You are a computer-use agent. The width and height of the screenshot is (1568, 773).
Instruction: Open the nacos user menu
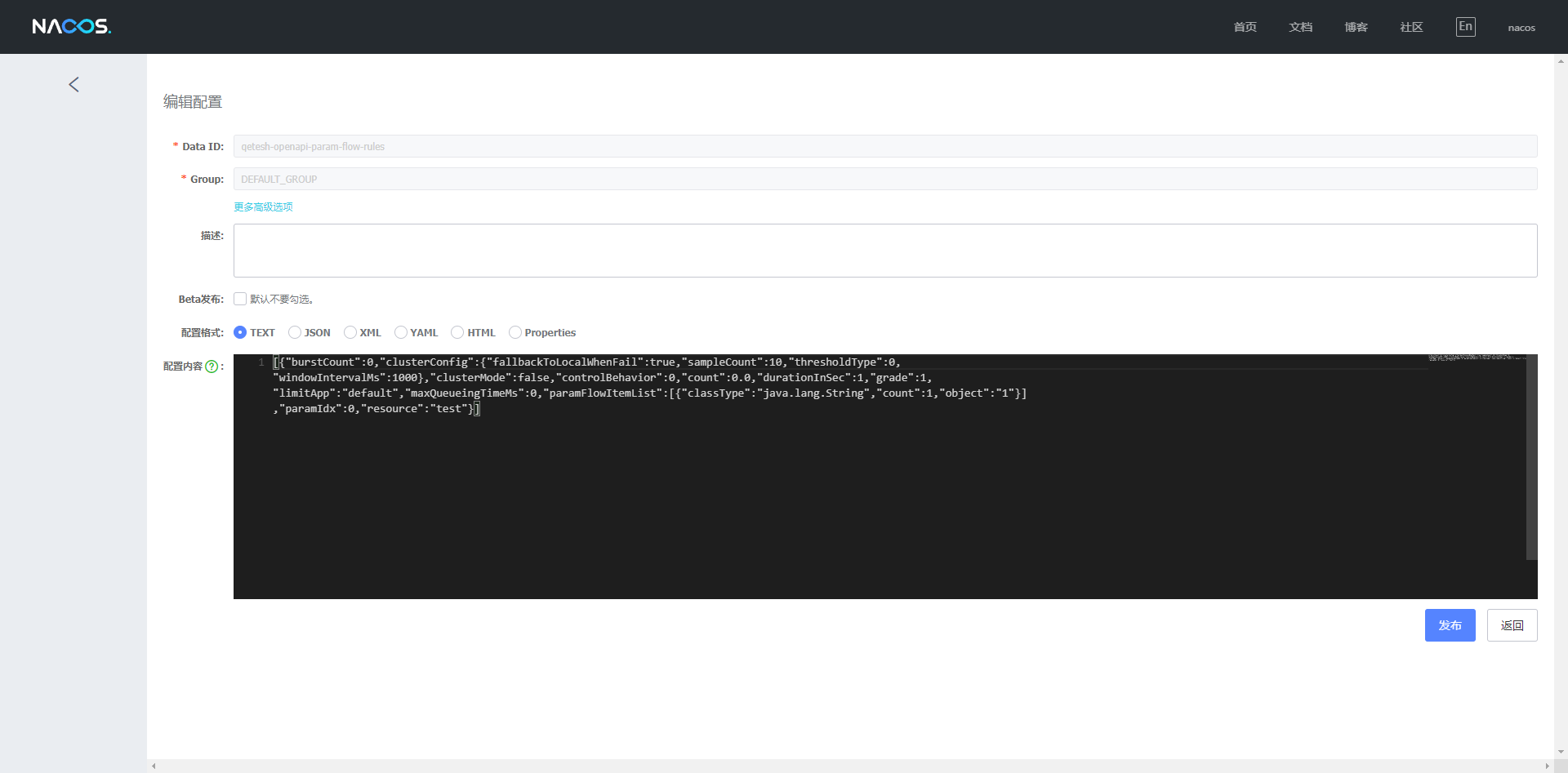tap(1521, 28)
